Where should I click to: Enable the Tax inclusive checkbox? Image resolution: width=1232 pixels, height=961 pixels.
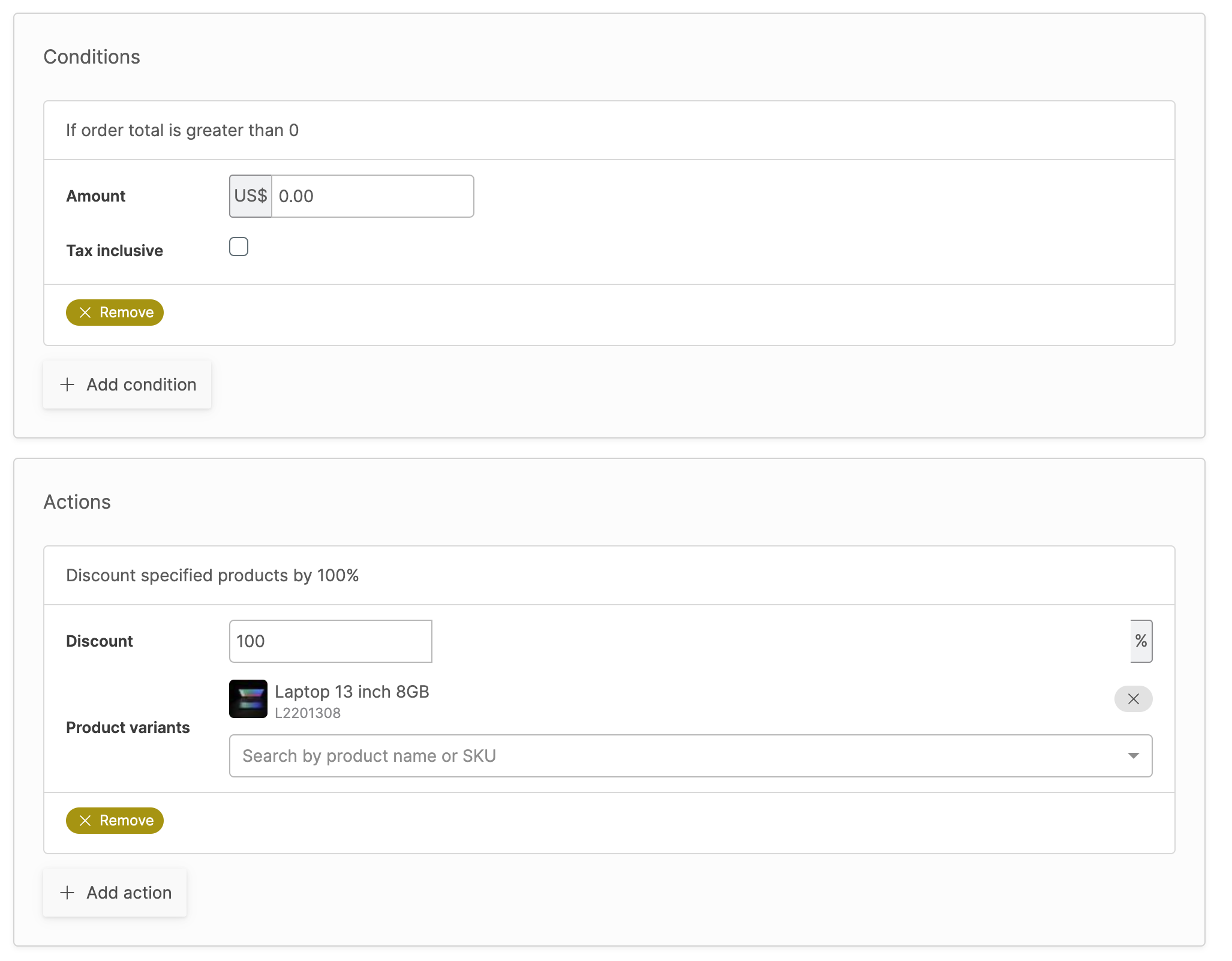(239, 247)
